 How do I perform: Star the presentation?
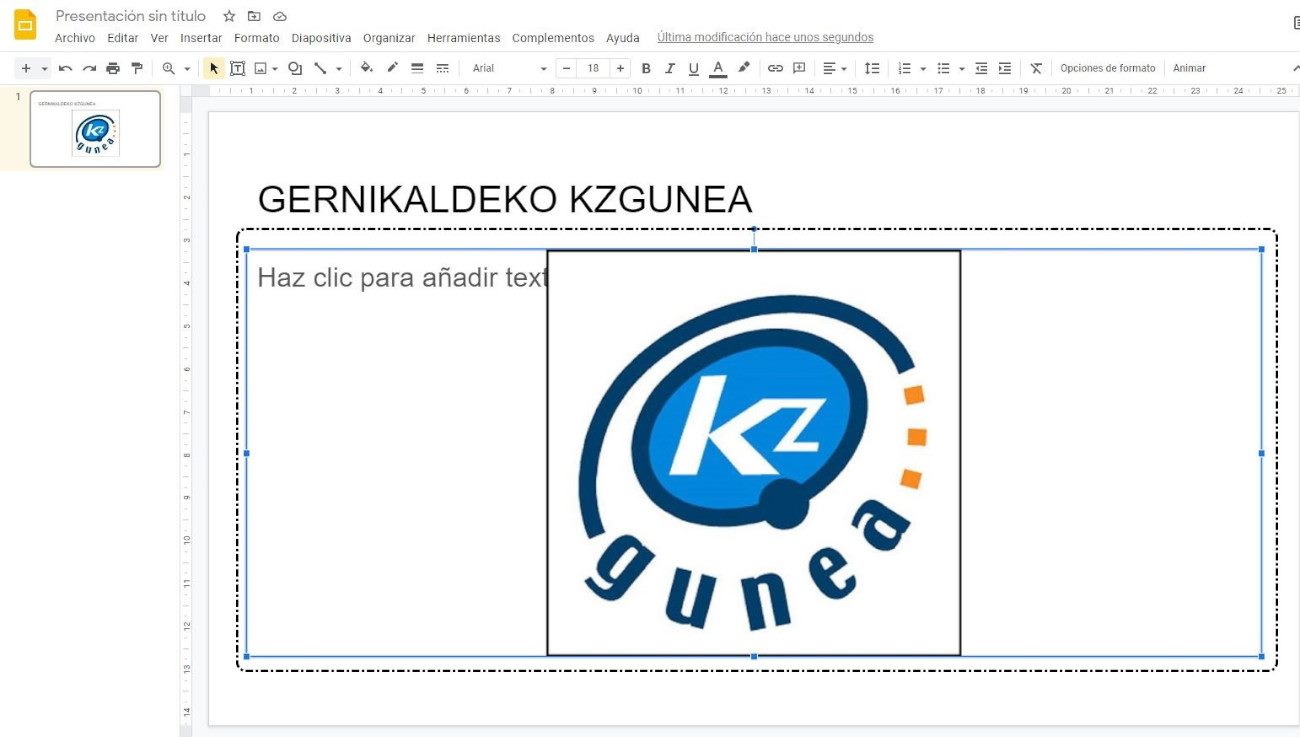coord(229,16)
